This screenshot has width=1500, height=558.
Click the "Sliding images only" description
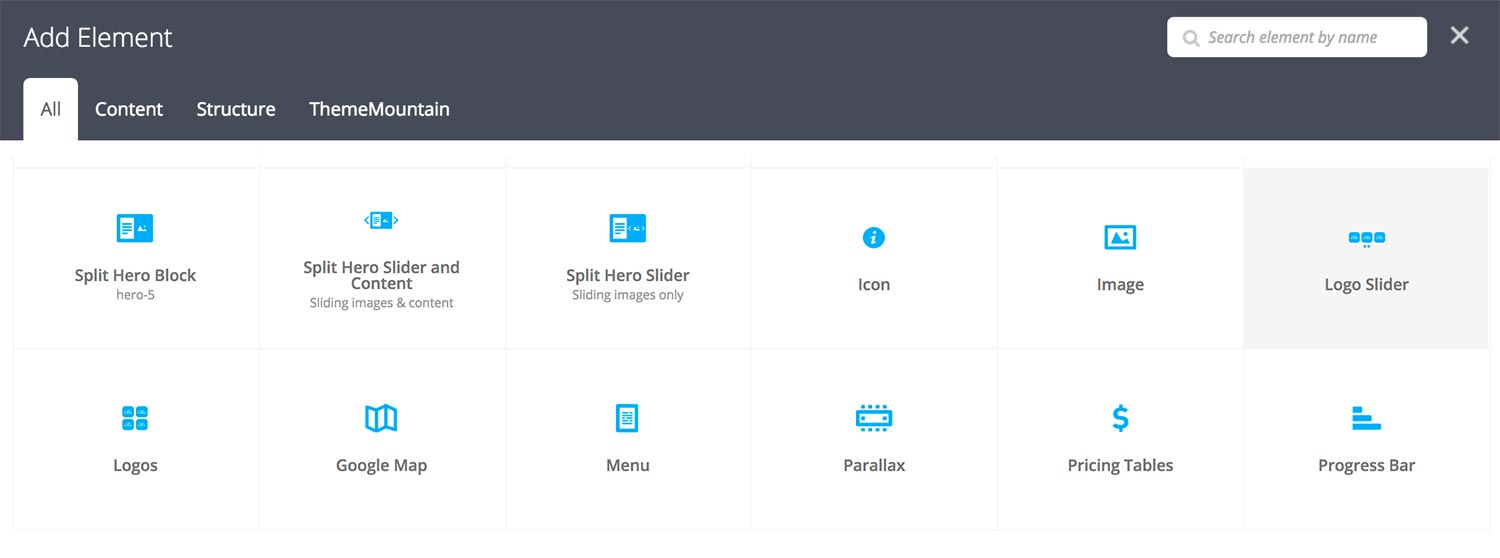[x=628, y=295]
